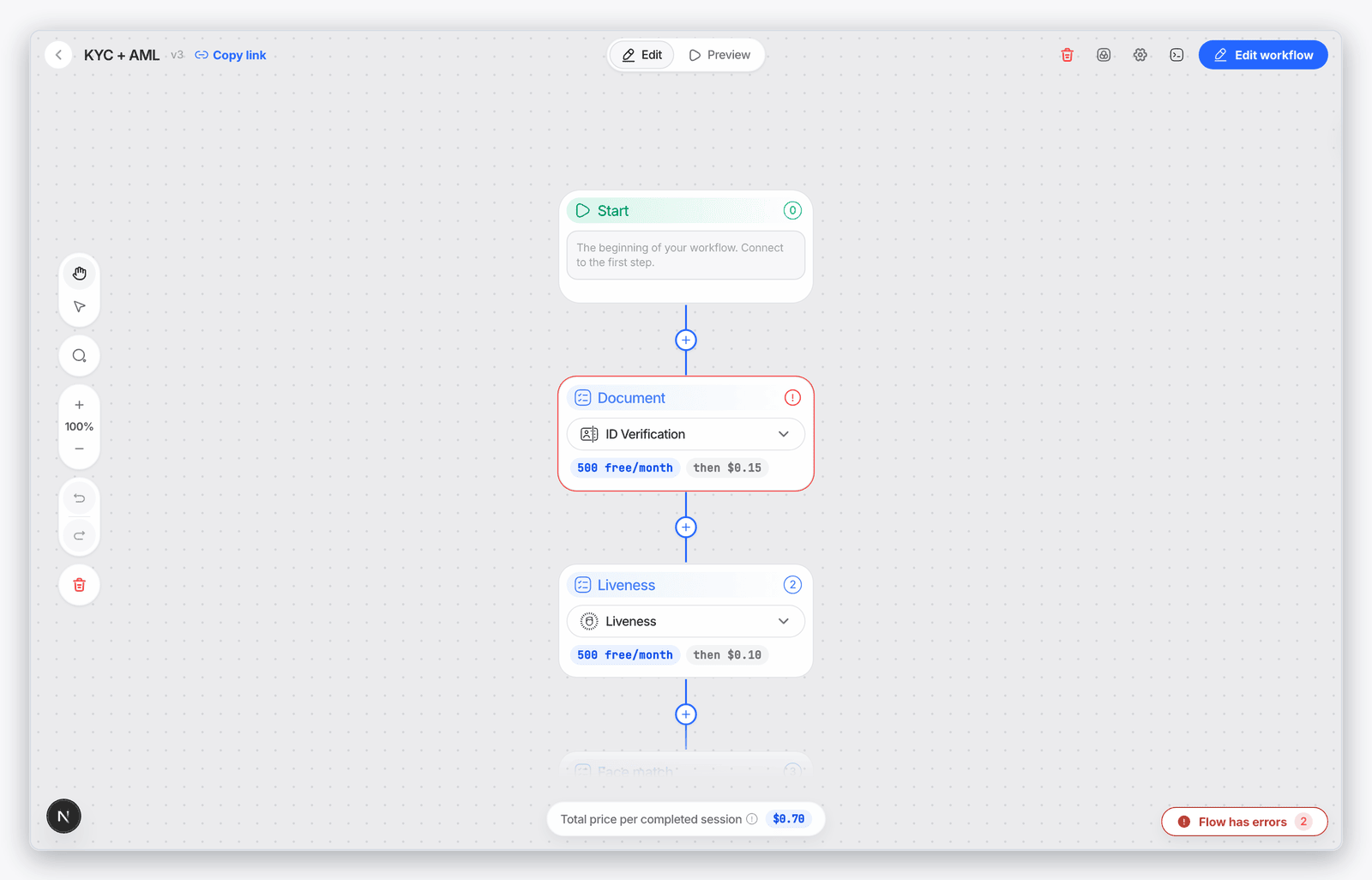Select the pointer selection tool
Viewport: 1372px width, 880px height.
80,306
